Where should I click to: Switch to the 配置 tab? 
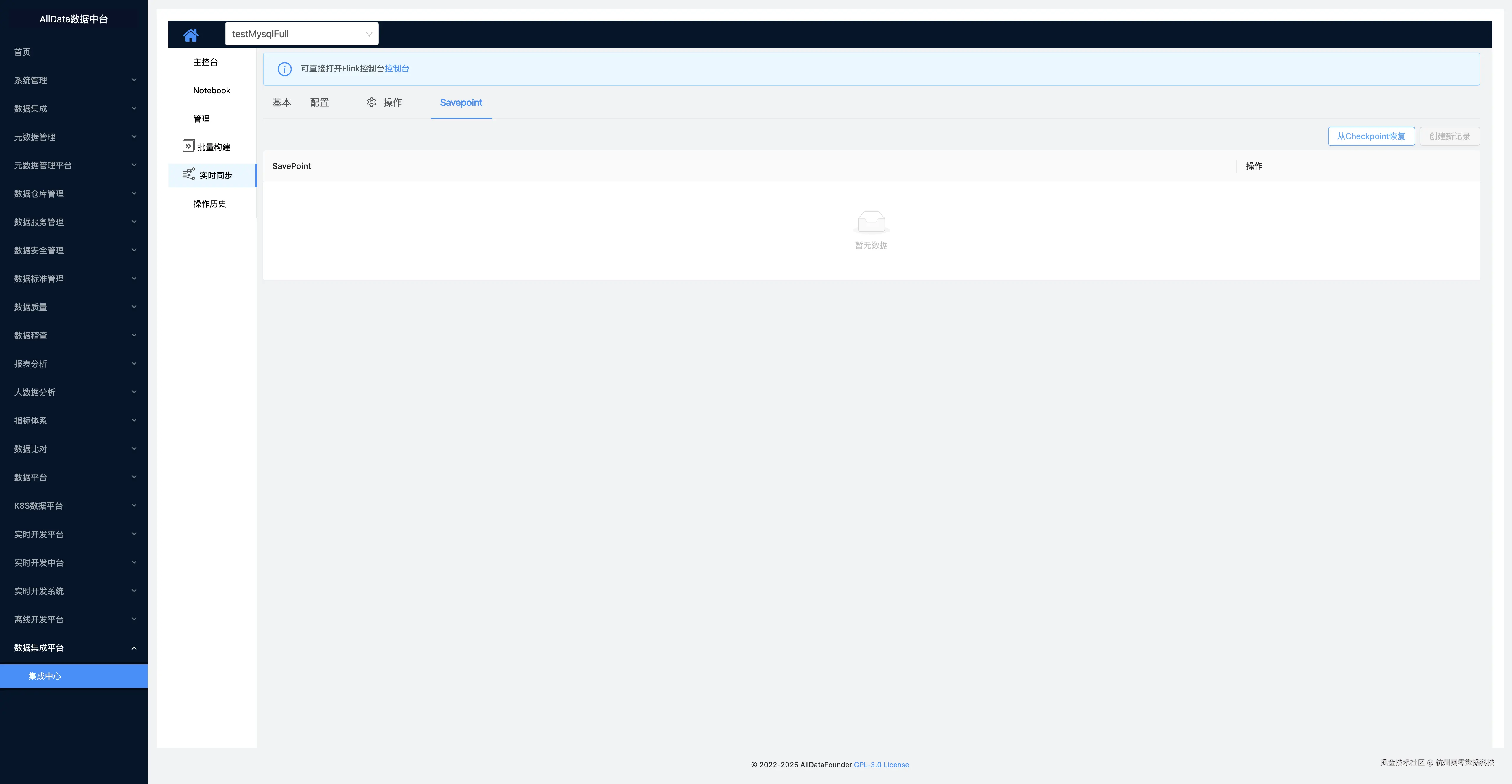point(319,102)
